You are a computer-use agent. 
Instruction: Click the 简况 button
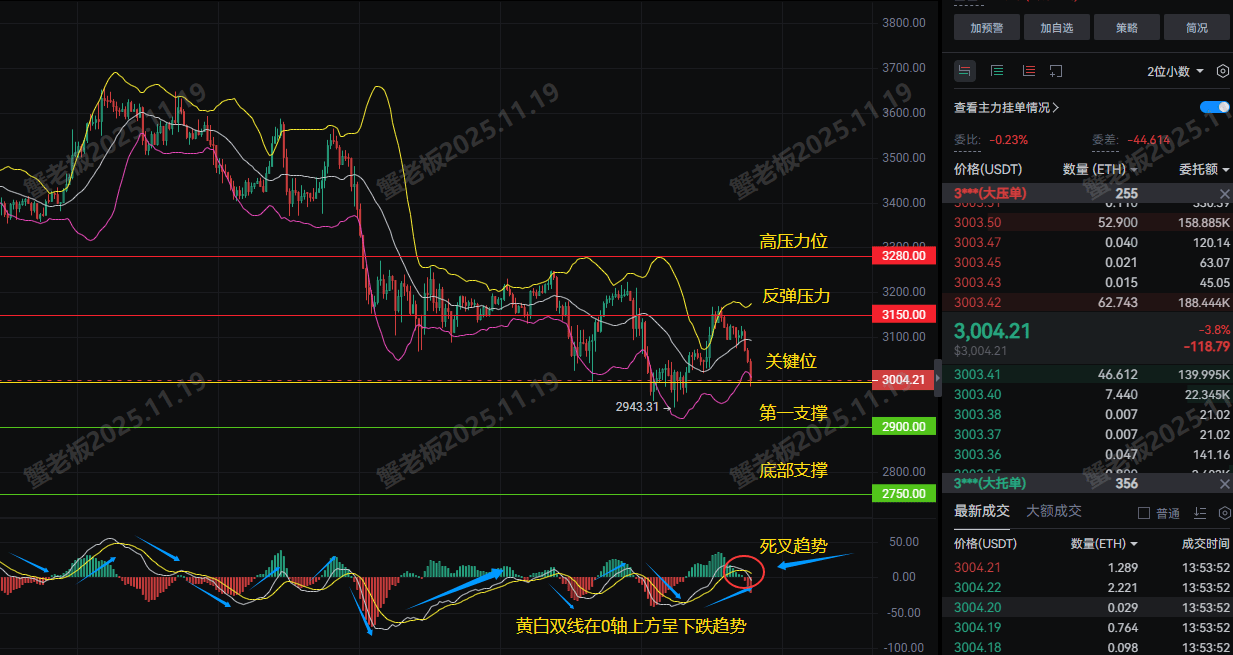click(1196, 28)
